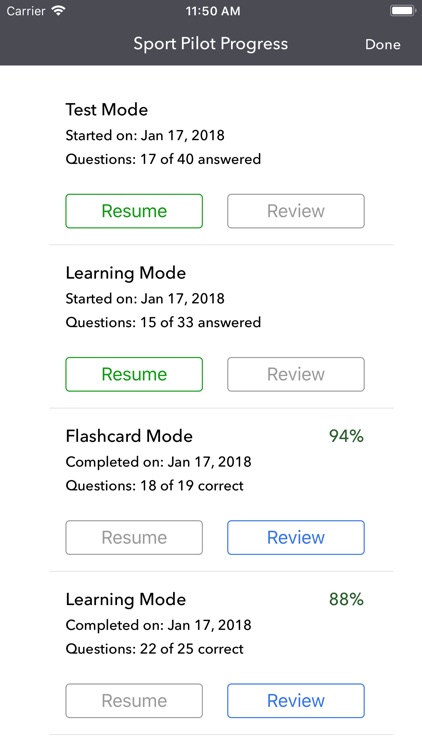Select the Wi-Fi status icon
The height and width of the screenshot is (750, 422).
pyautogui.click(x=59, y=11)
